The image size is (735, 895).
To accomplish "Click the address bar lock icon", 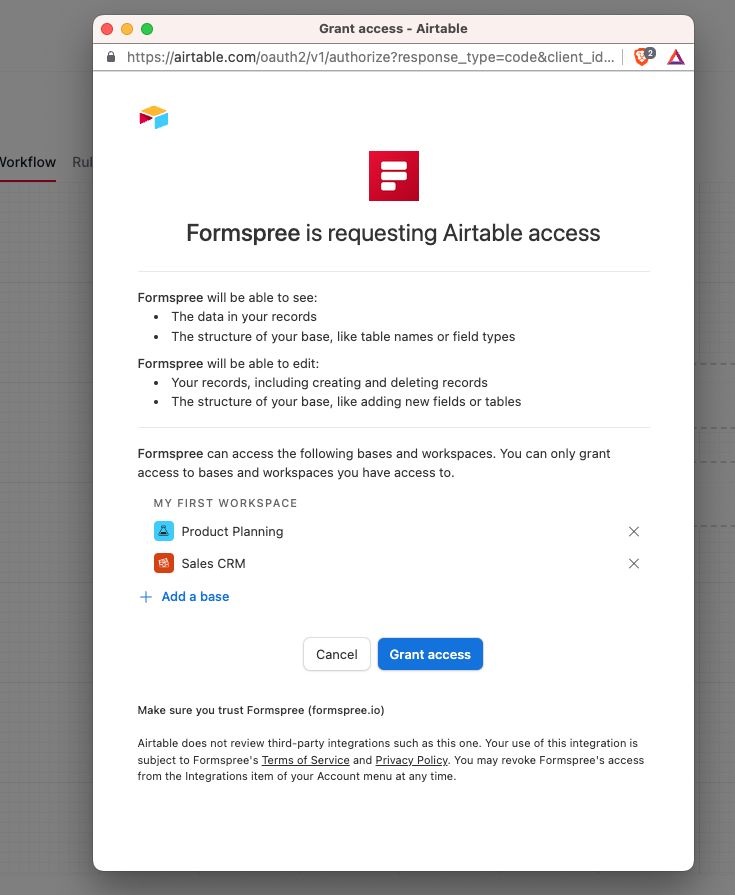I will [111, 57].
